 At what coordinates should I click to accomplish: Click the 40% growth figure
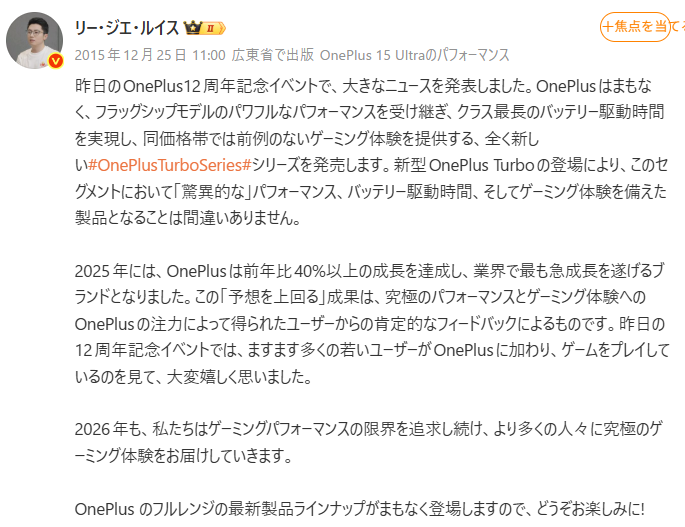coord(310,271)
